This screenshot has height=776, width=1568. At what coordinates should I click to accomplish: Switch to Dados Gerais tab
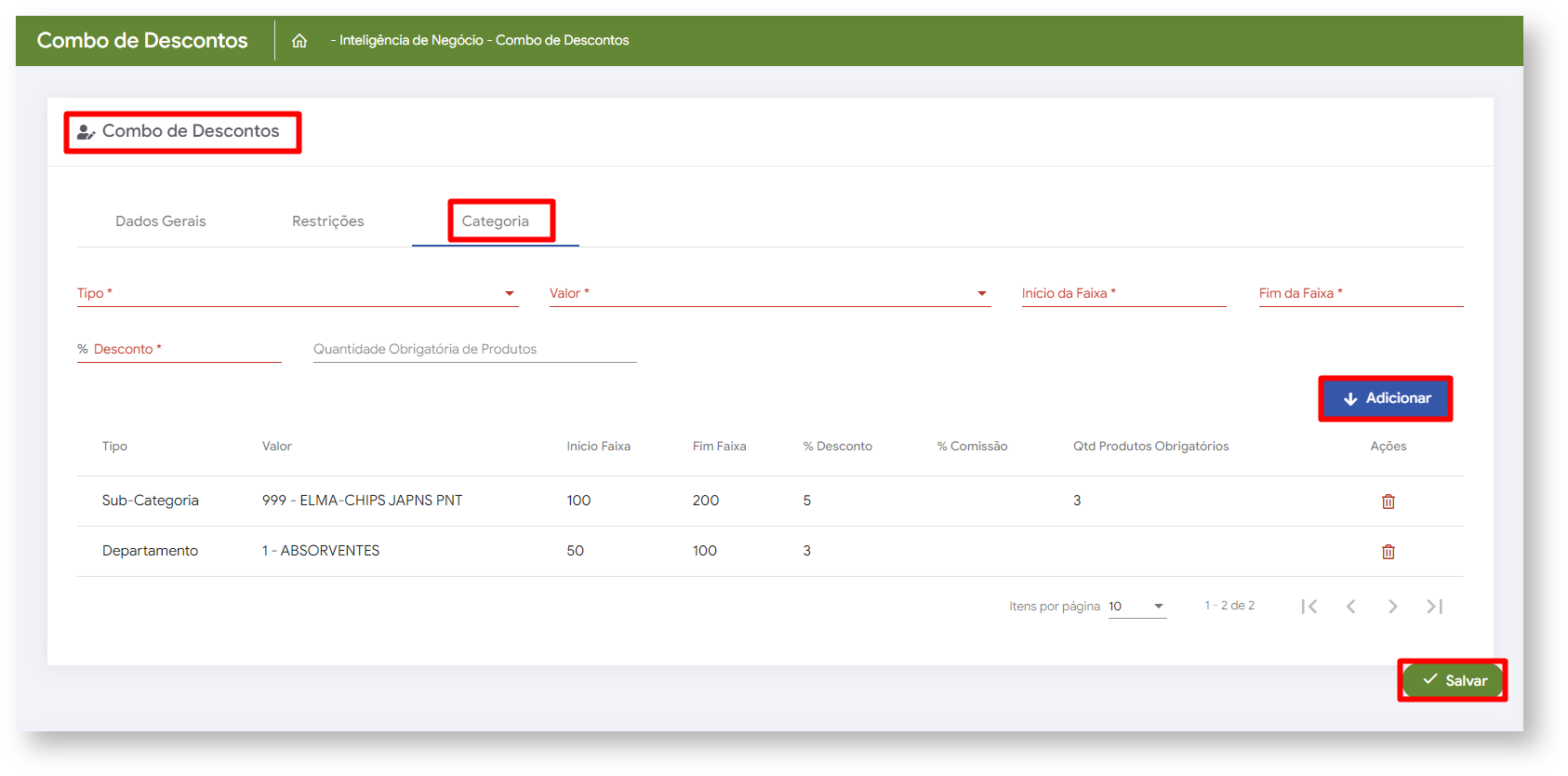pos(161,221)
